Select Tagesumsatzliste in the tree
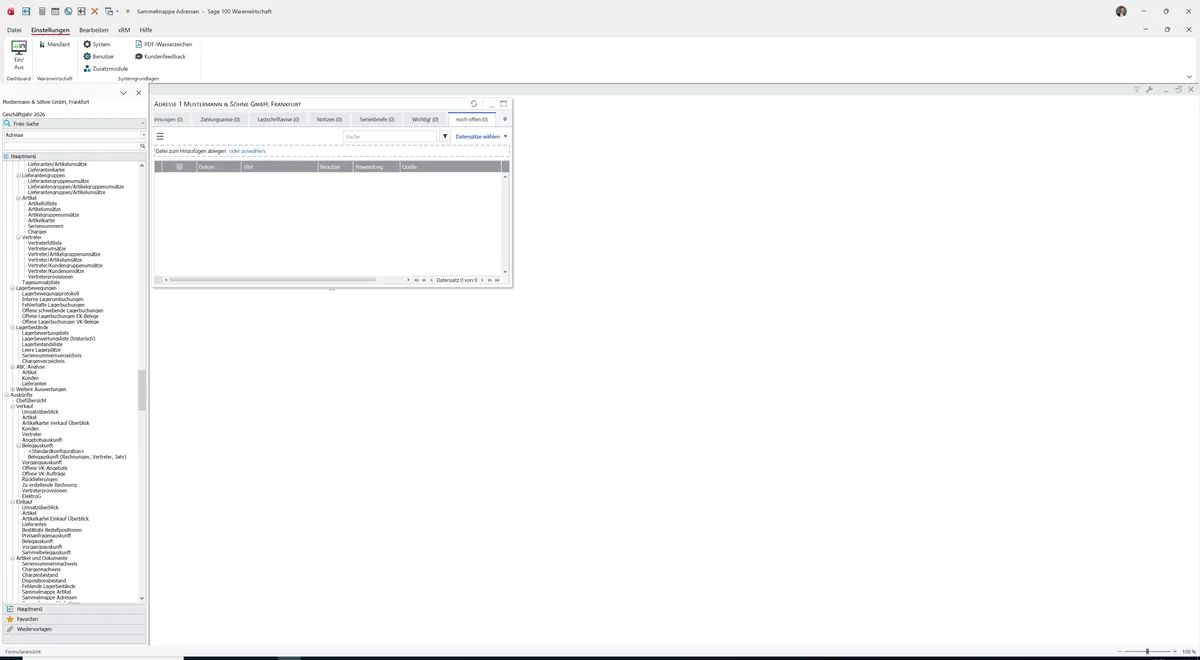 [41, 282]
